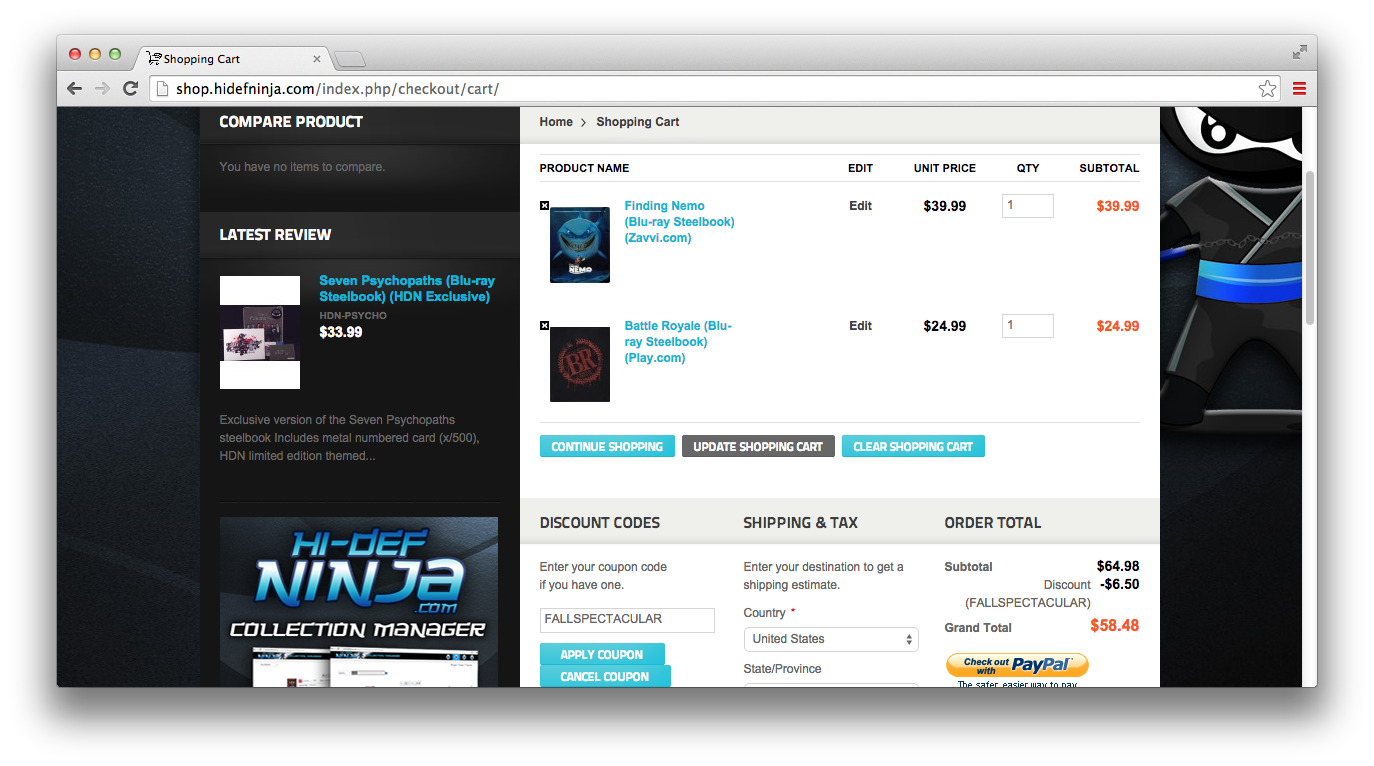Screen dimensions: 1374x766
Task: Click the Latest Review sidebar heading
Action: 275,235
